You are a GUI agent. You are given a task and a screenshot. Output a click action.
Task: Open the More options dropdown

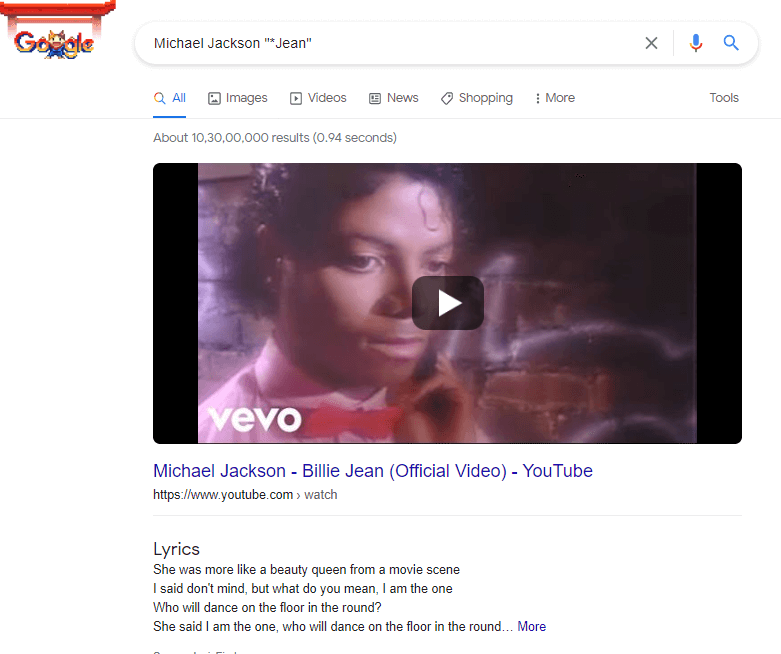click(x=555, y=98)
